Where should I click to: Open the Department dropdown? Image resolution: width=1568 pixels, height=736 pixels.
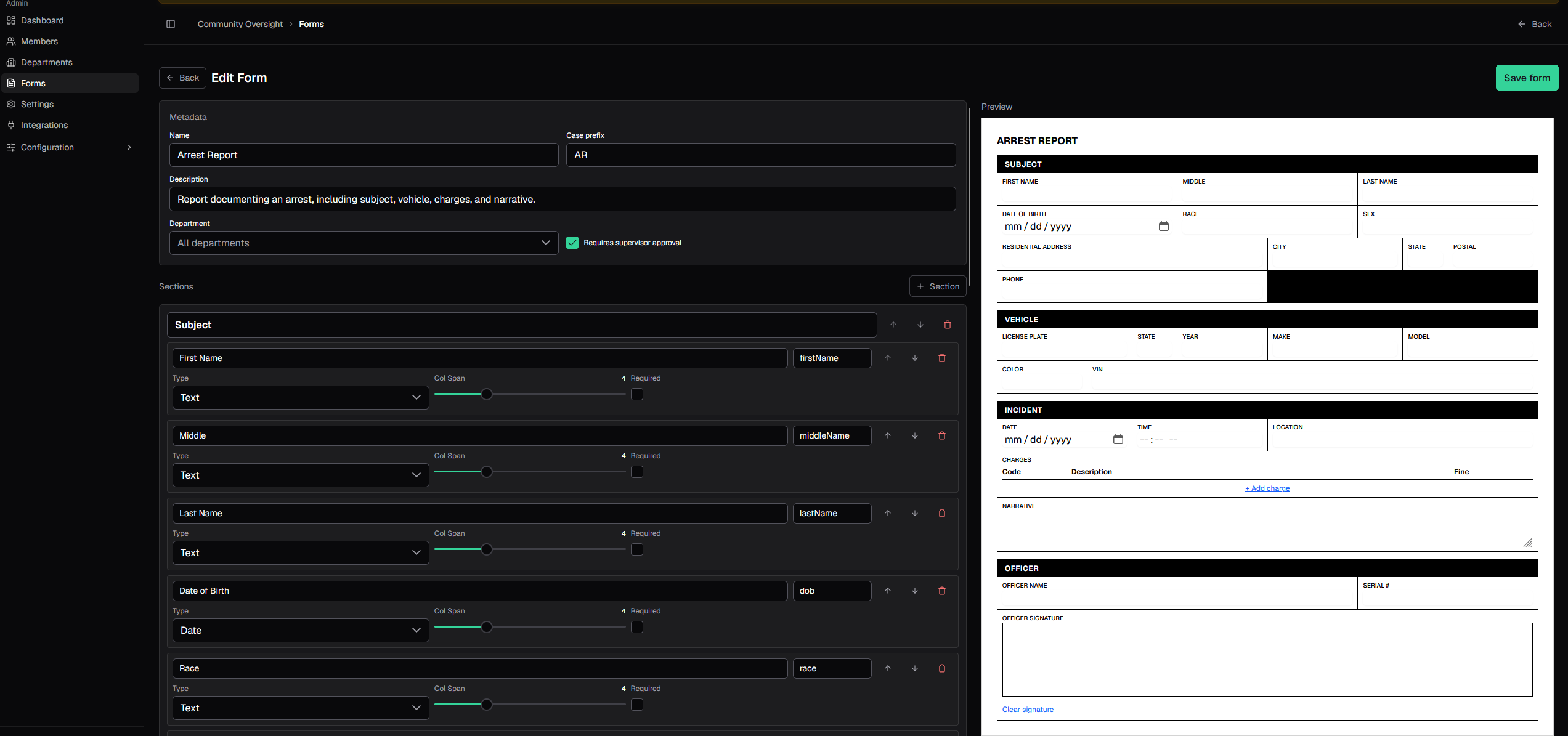click(x=364, y=243)
